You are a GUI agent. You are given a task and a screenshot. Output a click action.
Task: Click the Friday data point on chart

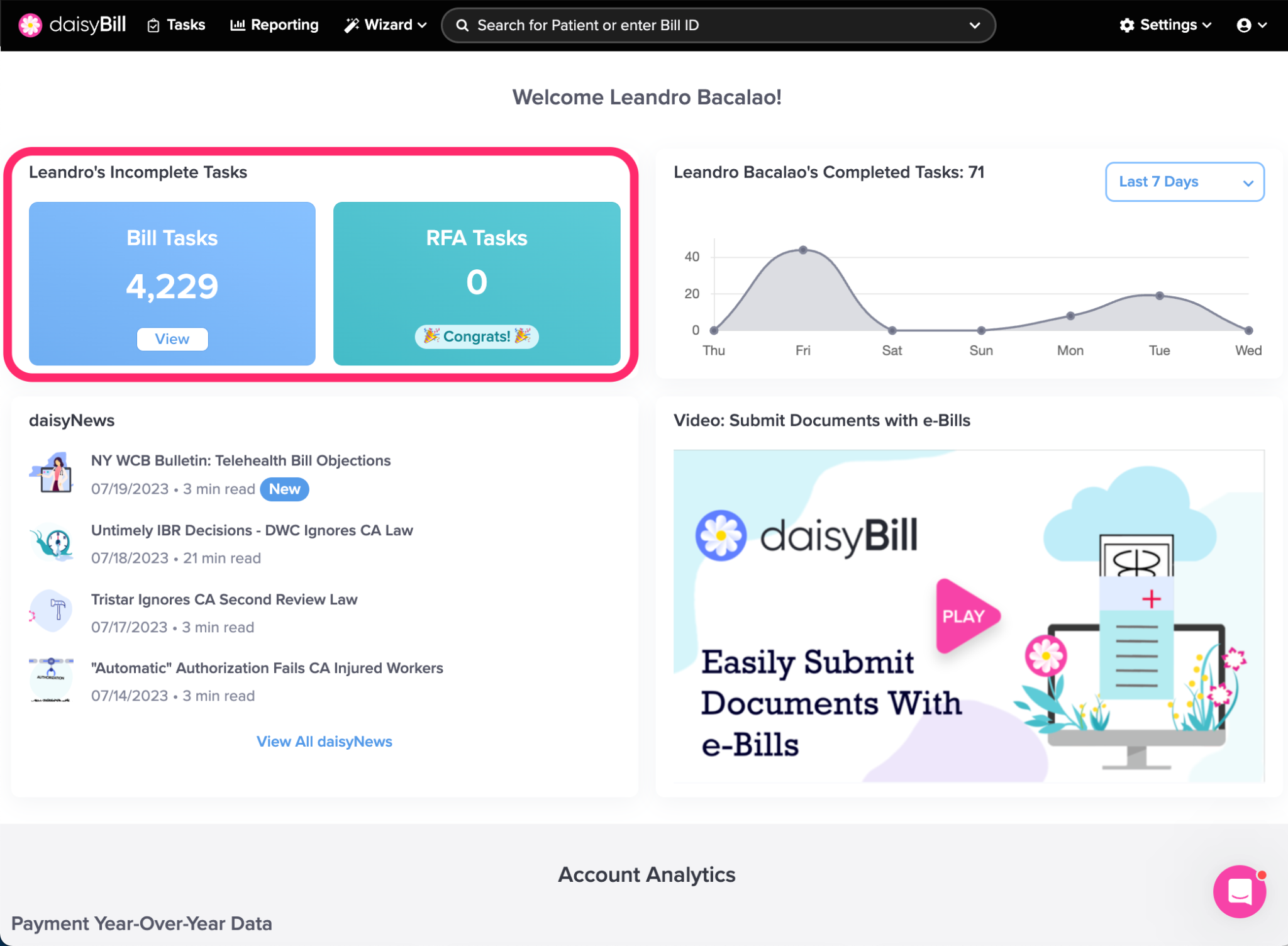click(803, 250)
